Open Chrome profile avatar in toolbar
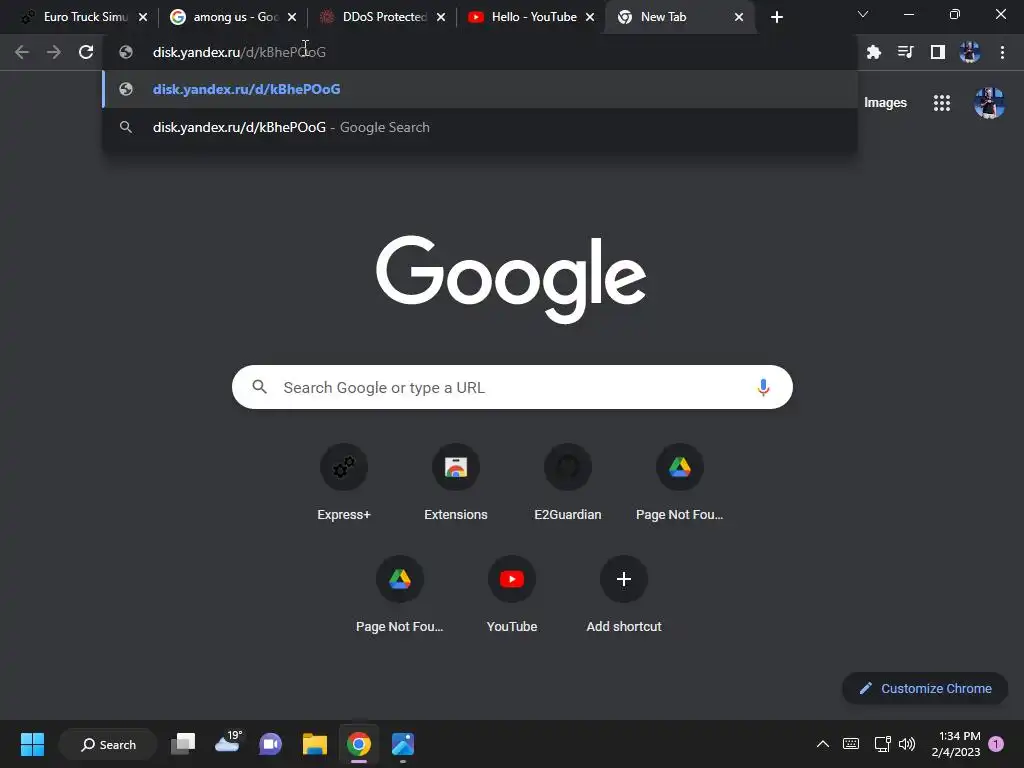 click(x=970, y=52)
